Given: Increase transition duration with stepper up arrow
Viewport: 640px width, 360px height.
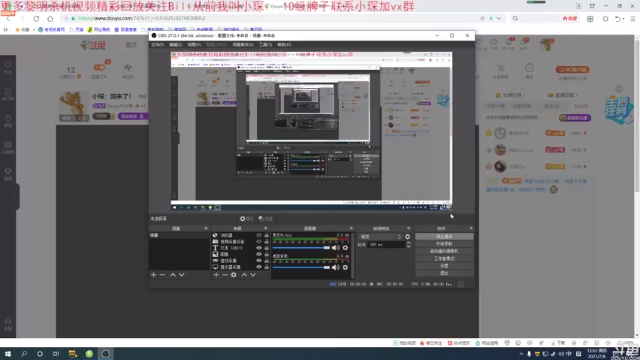Looking at the screenshot, I should coord(408,243).
